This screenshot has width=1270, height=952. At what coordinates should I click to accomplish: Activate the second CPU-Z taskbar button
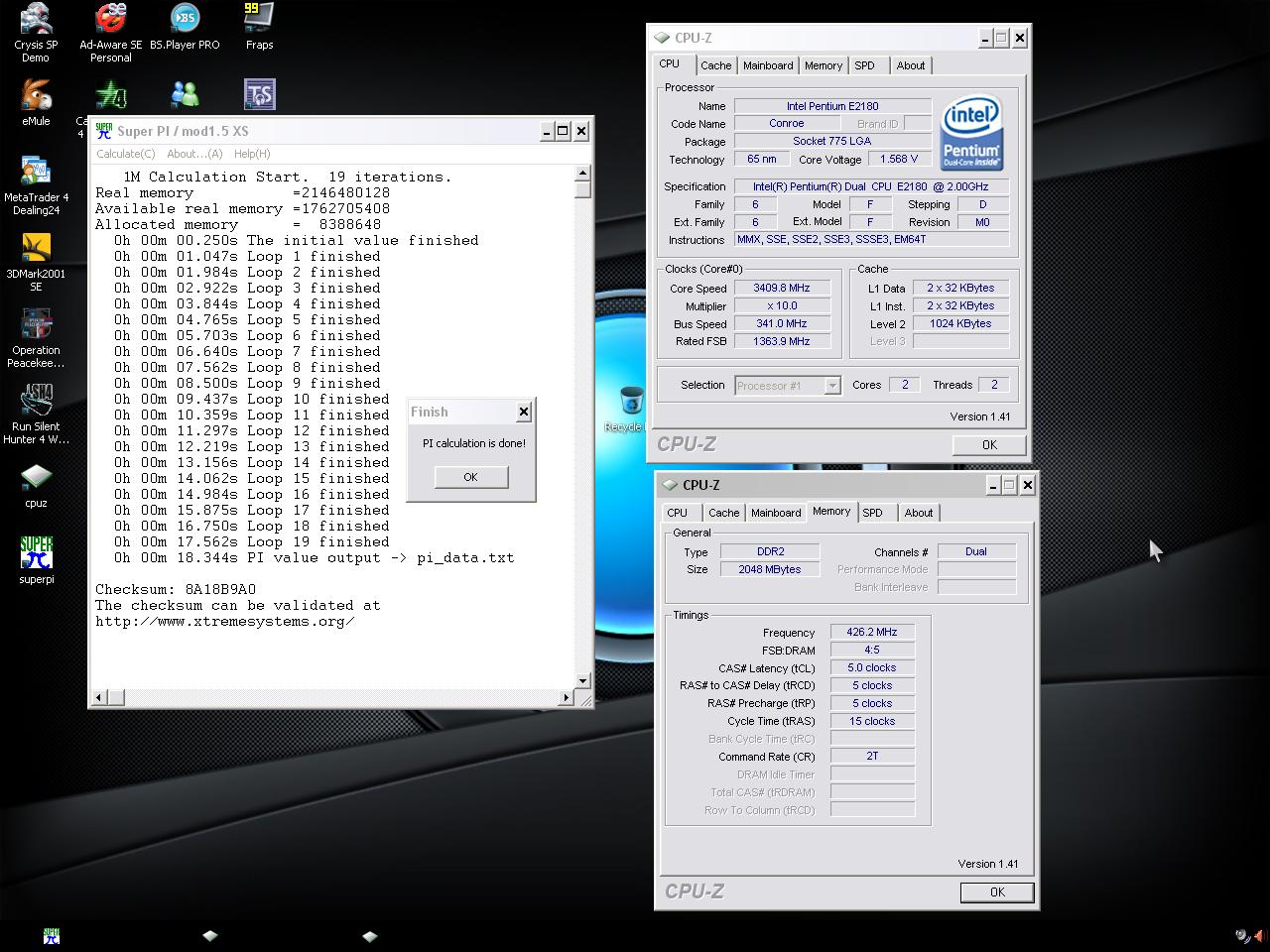[x=369, y=935]
